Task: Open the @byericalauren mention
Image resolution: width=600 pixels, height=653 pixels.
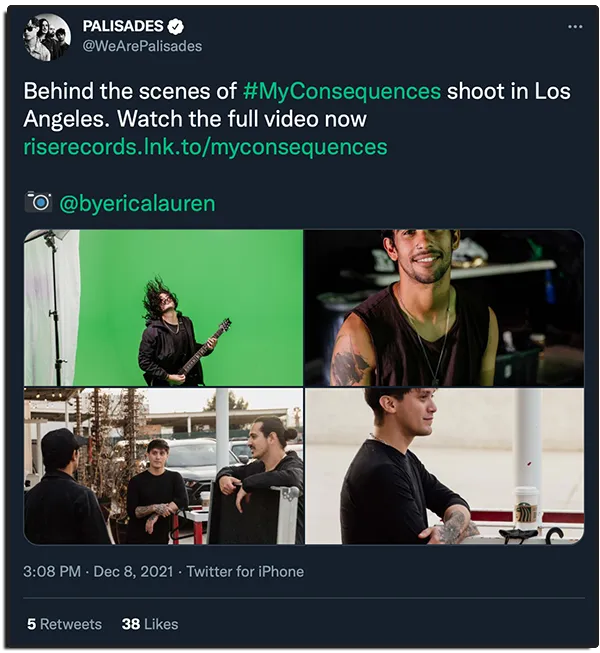Action: 138,203
